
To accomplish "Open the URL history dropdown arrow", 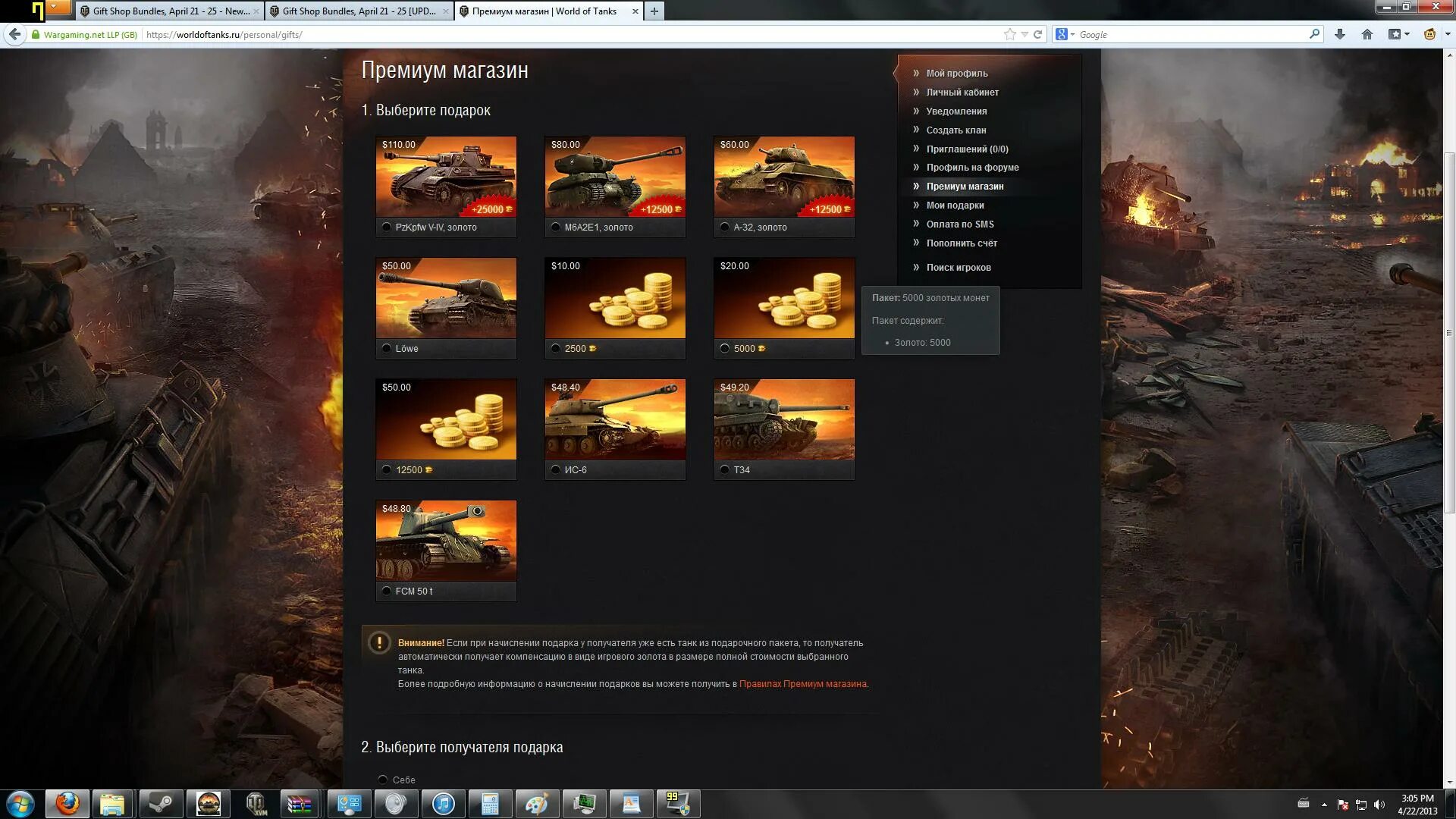I will (x=1025, y=34).
